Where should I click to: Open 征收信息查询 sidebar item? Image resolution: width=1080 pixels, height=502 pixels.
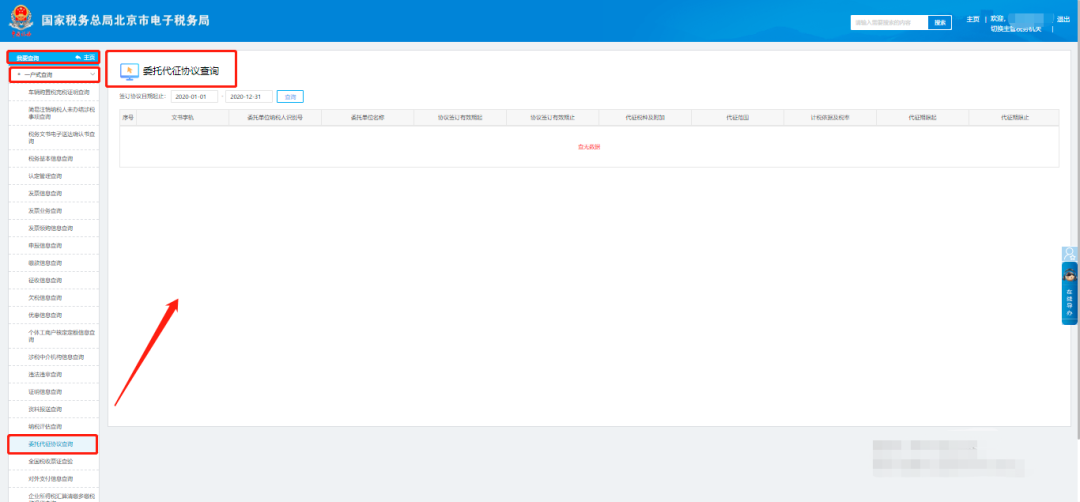(x=45, y=280)
